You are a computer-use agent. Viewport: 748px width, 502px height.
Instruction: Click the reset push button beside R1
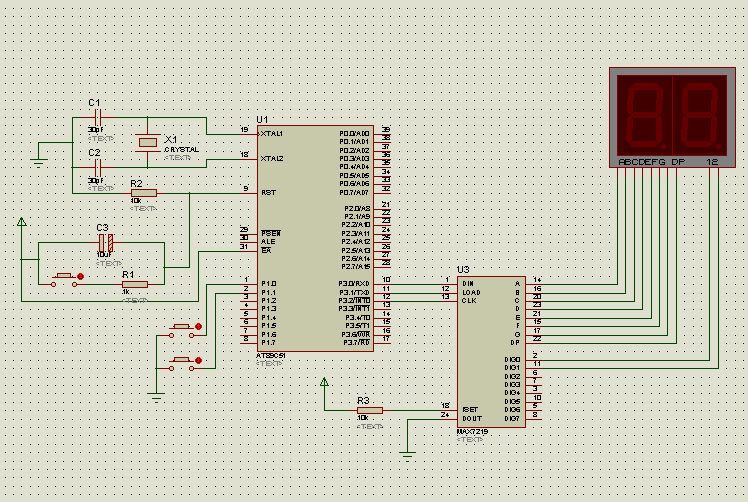pos(64,280)
